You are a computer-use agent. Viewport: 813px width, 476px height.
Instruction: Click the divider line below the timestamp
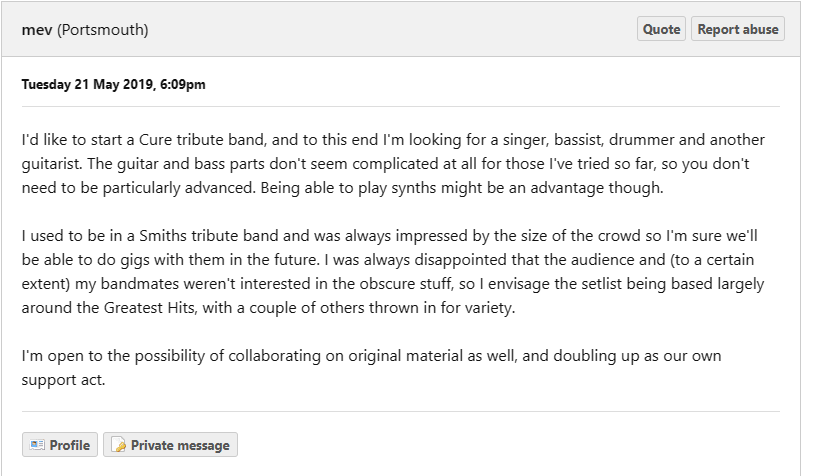[x=400, y=106]
